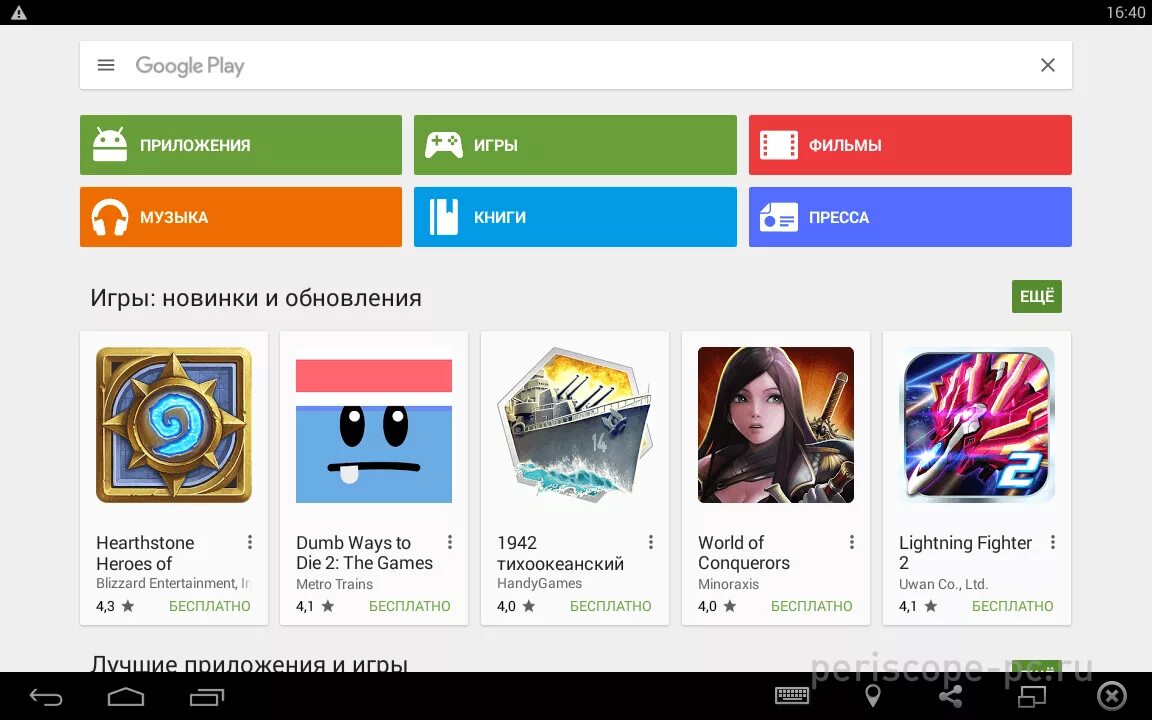
Task: Open the on-screen keyboard icon
Action: (x=792, y=695)
